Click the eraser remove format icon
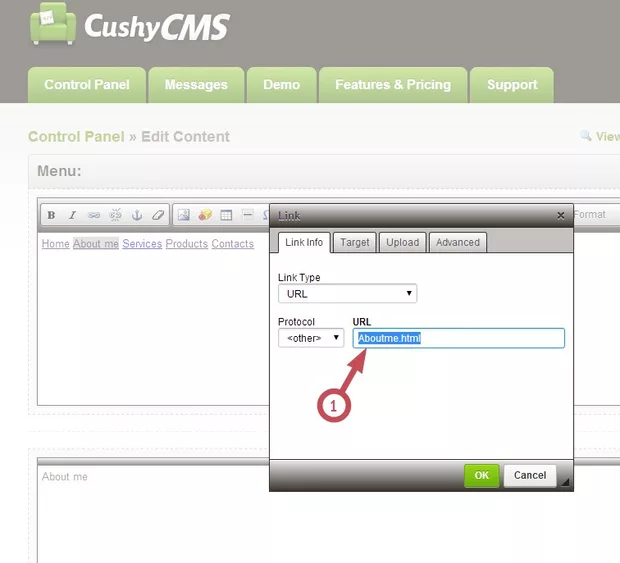Viewport: 620px width, 563px height. pos(158,215)
